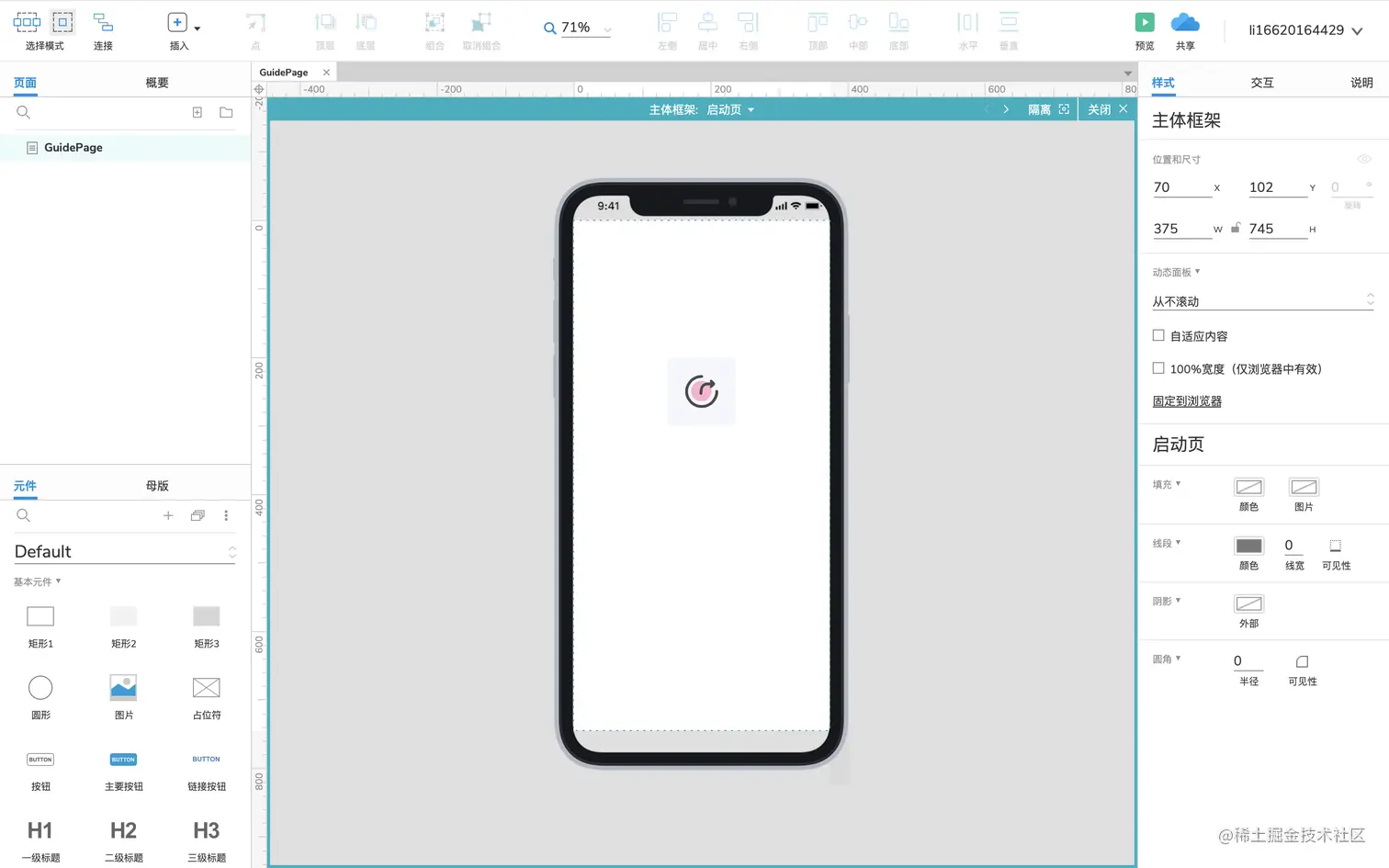Open the fill 颜色 color swatch

(1248, 487)
